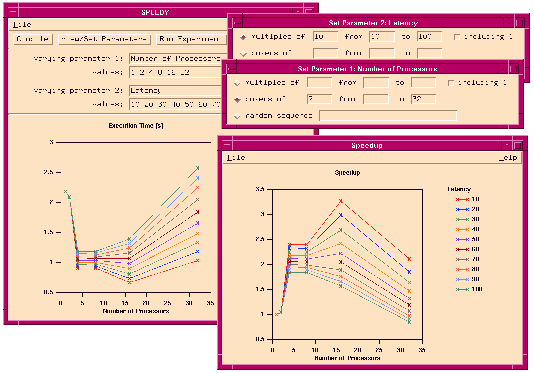The image size is (534, 373).
Task: Enable 'including 1' checkbox in Number of Processors window
Action: click(x=451, y=83)
